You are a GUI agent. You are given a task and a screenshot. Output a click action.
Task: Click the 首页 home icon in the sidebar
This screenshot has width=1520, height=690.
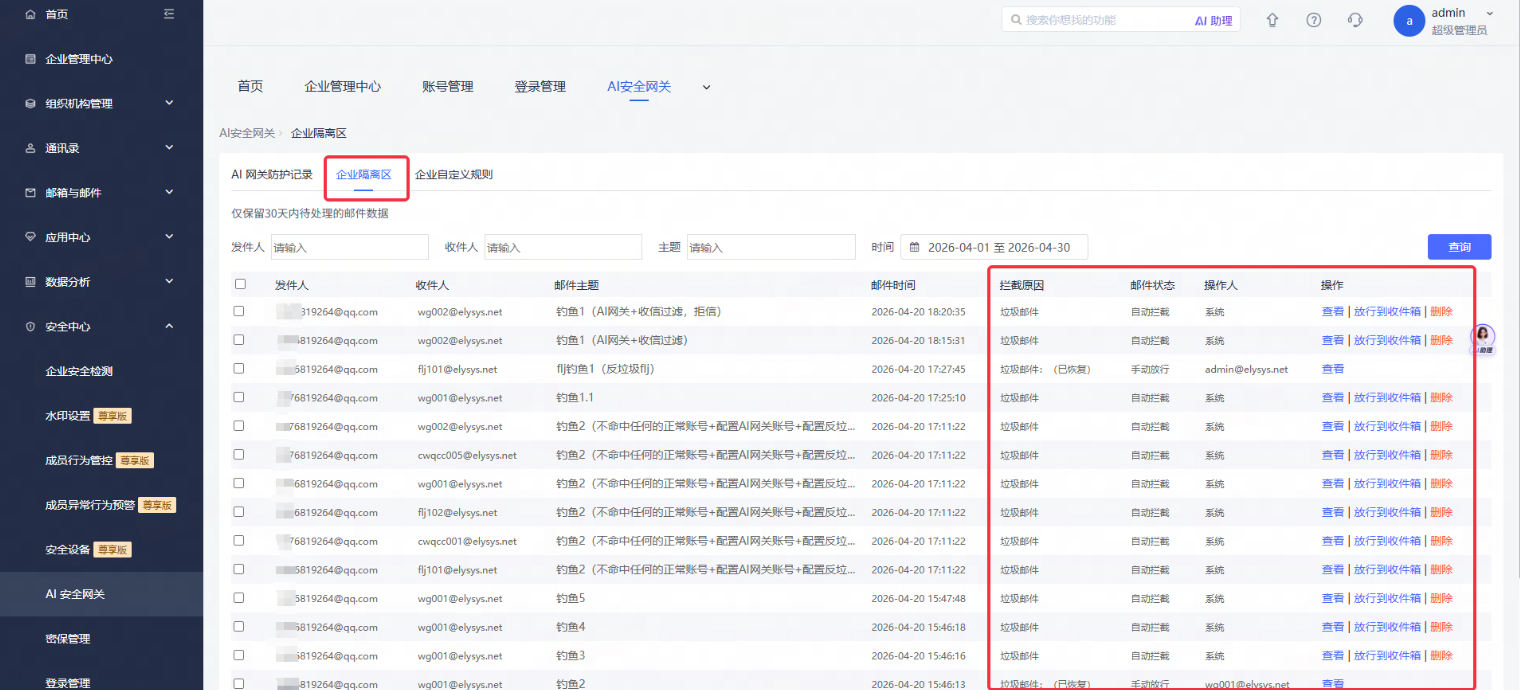30,15
